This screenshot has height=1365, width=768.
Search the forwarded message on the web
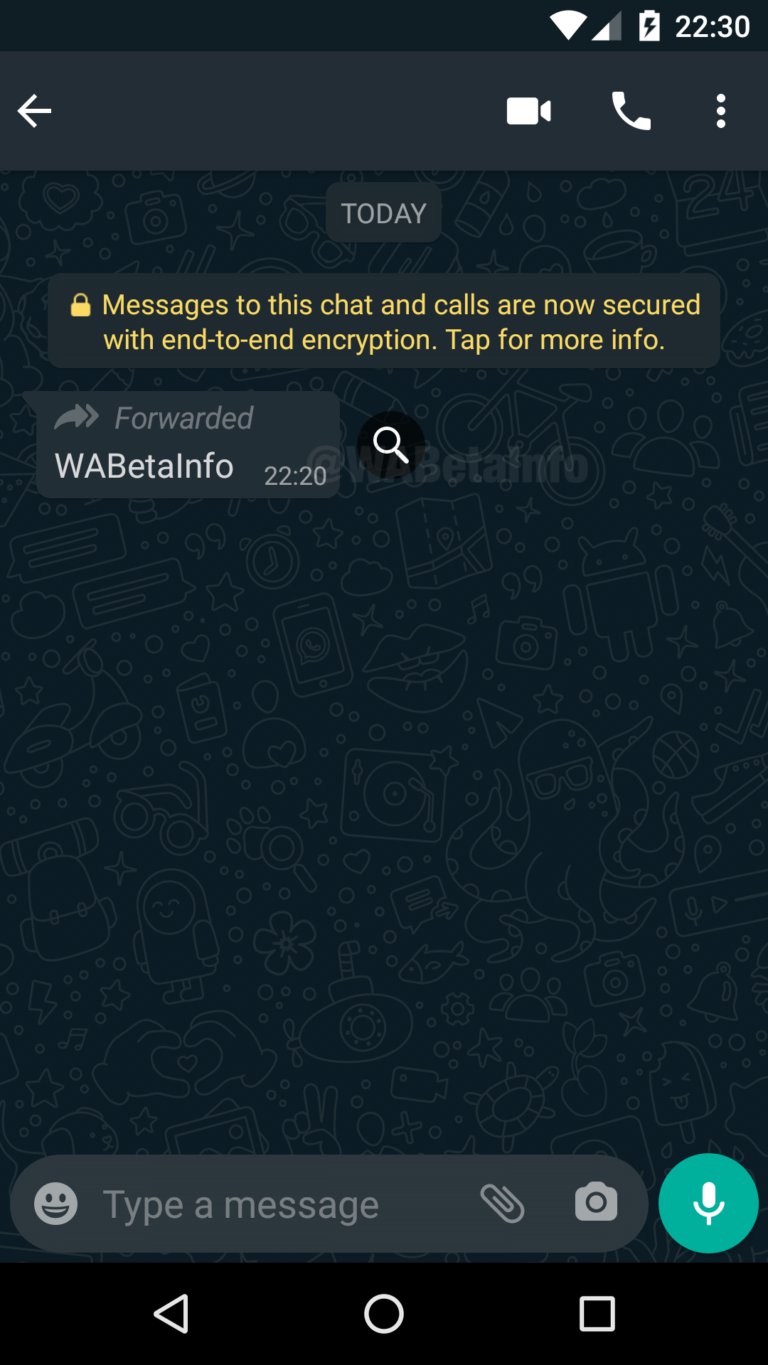point(391,444)
